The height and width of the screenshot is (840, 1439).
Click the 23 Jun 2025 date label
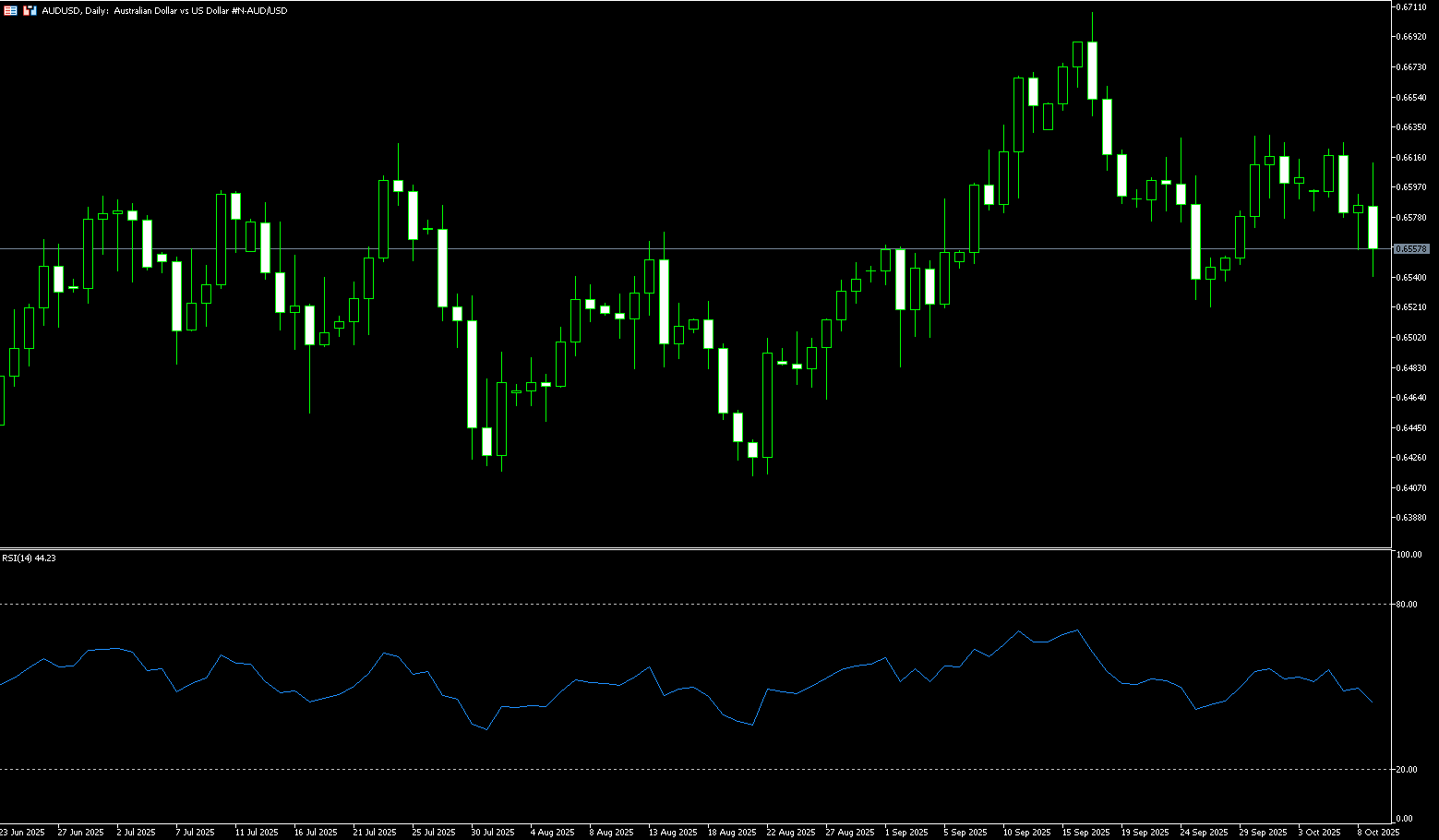point(22,833)
